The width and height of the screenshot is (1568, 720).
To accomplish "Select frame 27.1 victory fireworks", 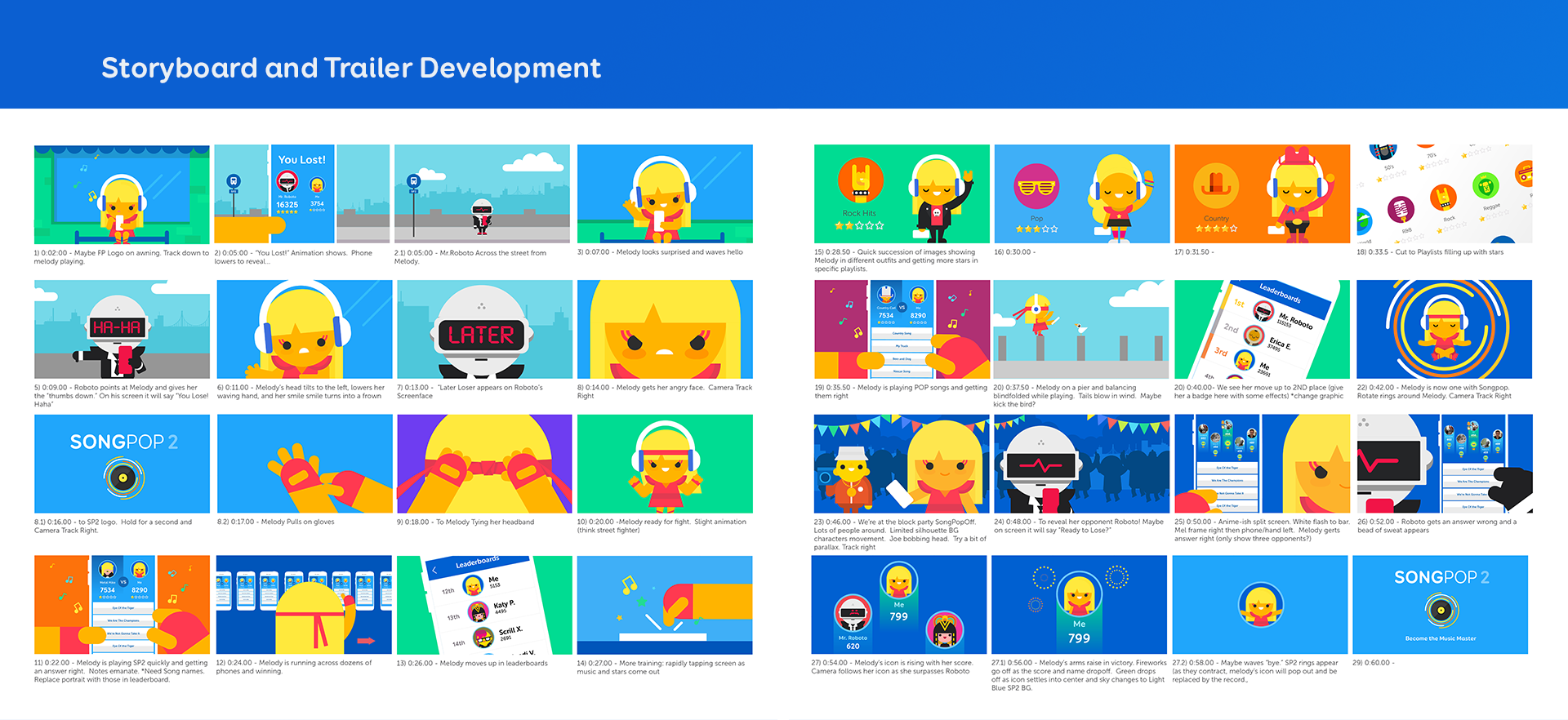I will 1080,605.
